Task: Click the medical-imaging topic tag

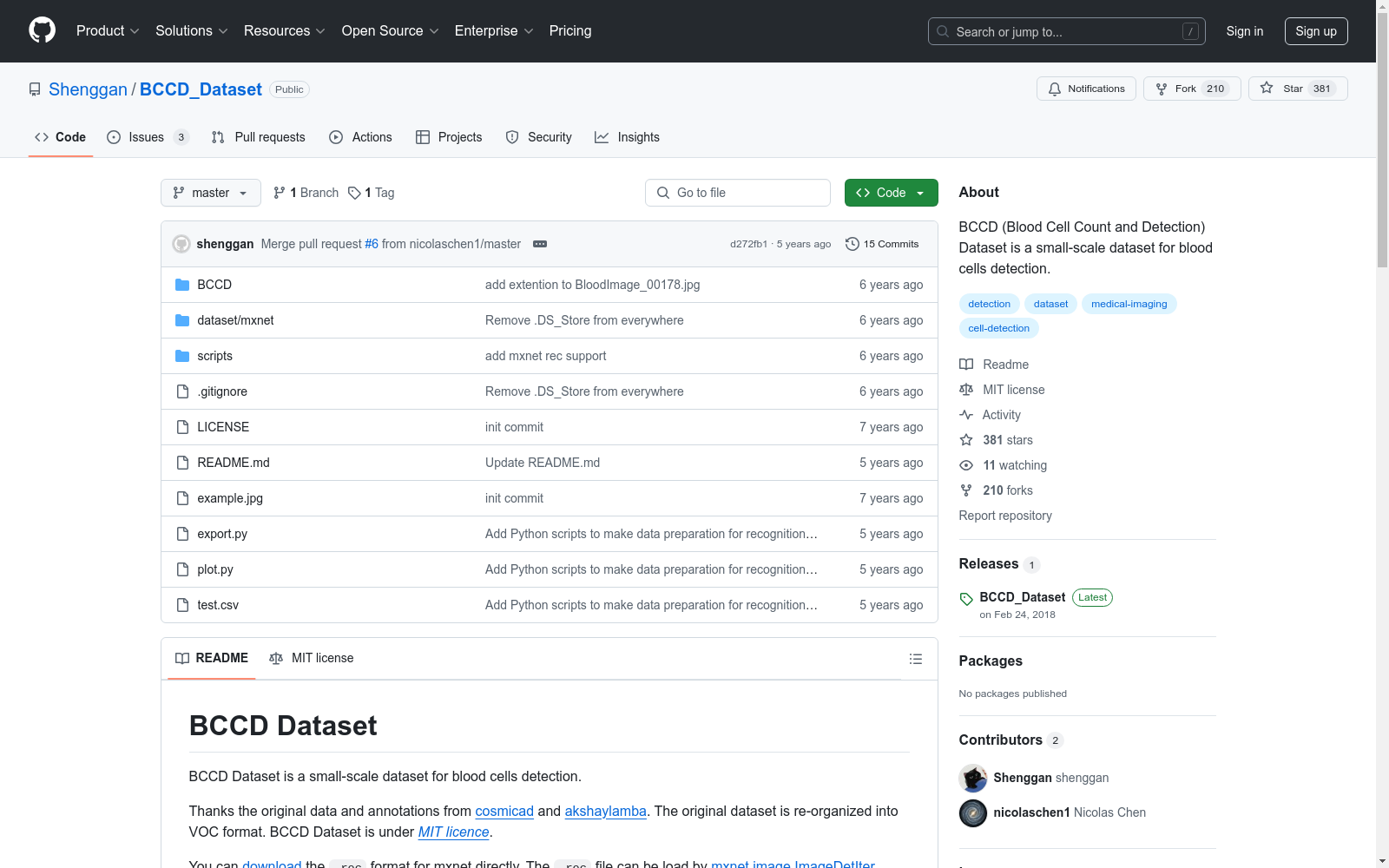Action: [1129, 304]
